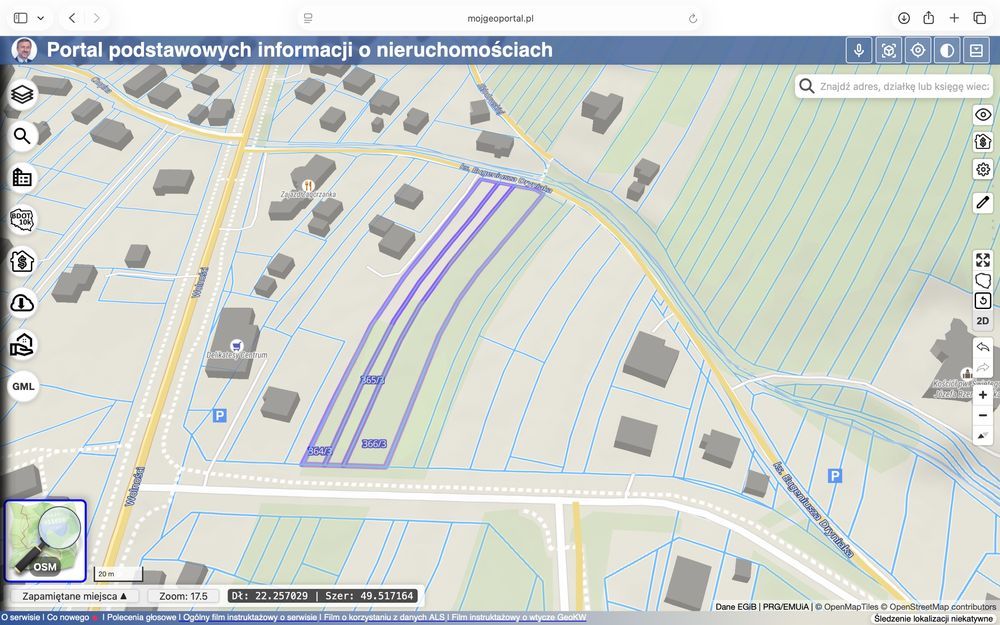Toggle the eye visibility button on right
The image size is (1000, 625).
coord(983,115)
